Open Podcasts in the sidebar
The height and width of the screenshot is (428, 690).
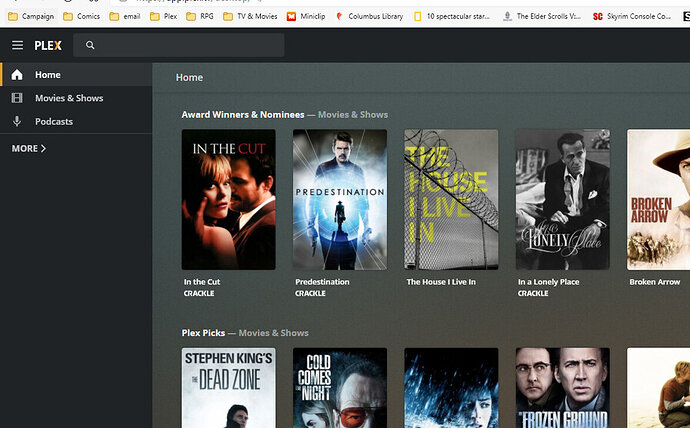pyautogui.click(x=77, y=121)
